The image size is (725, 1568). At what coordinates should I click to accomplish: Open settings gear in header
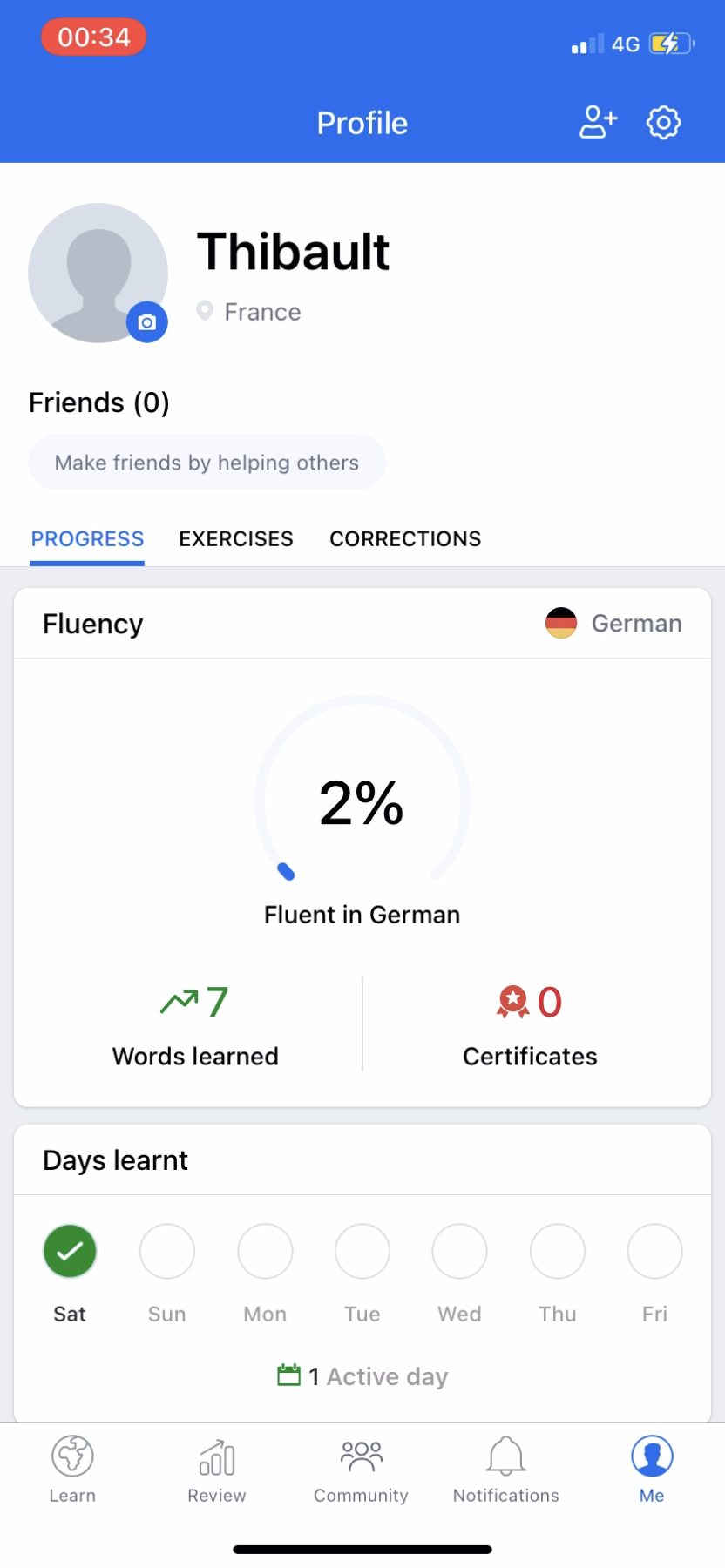click(x=663, y=122)
